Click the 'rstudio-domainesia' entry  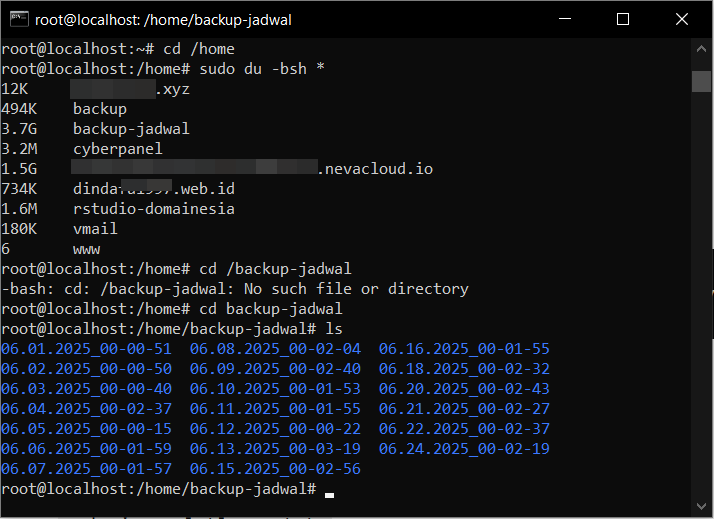click(154, 209)
